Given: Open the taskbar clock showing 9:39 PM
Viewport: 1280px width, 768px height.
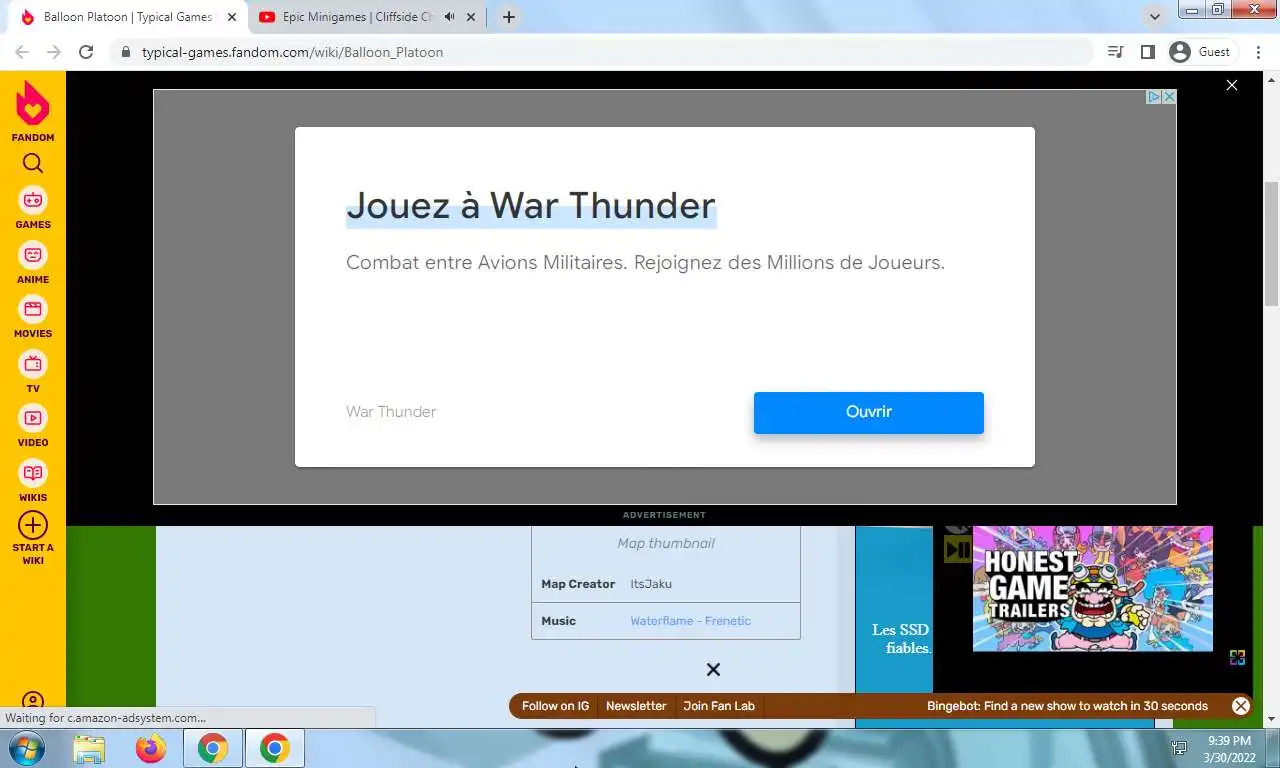Looking at the screenshot, I should [x=1229, y=748].
